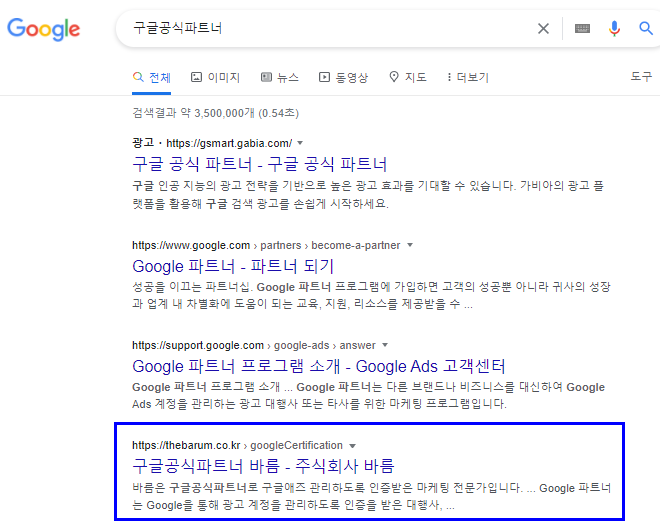Click the image icon on 이미지 tab
The image size is (660, 530).
point(196,77)
